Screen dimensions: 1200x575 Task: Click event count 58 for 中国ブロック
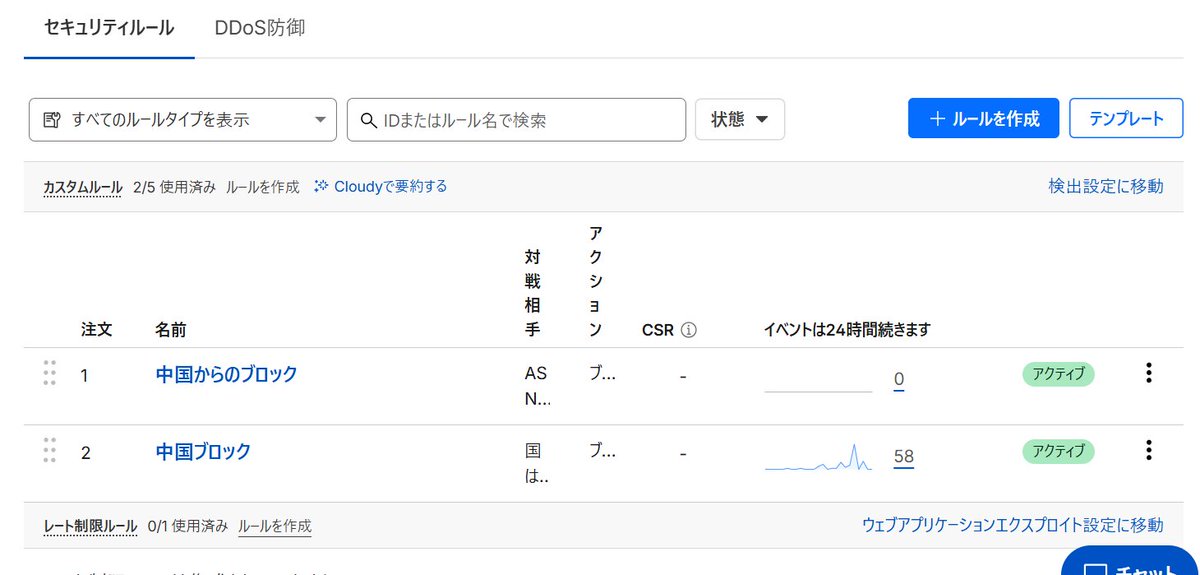tap(904, 457)
